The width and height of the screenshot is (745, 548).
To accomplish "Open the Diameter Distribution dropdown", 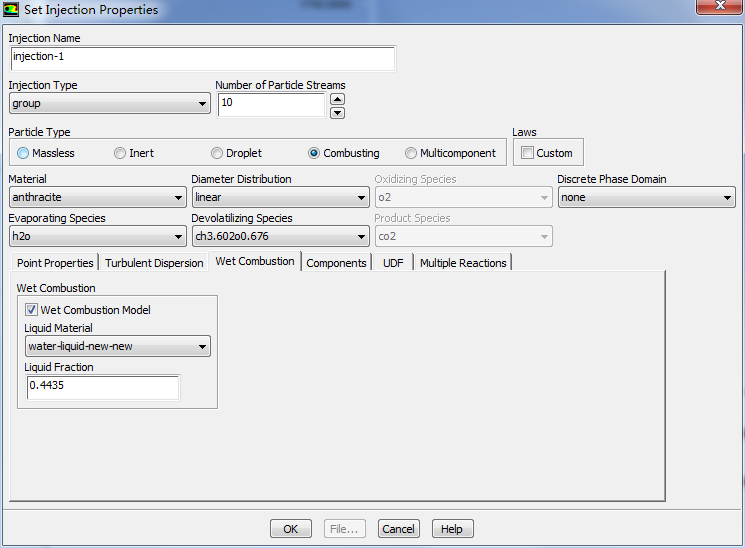I will point(280,198).
